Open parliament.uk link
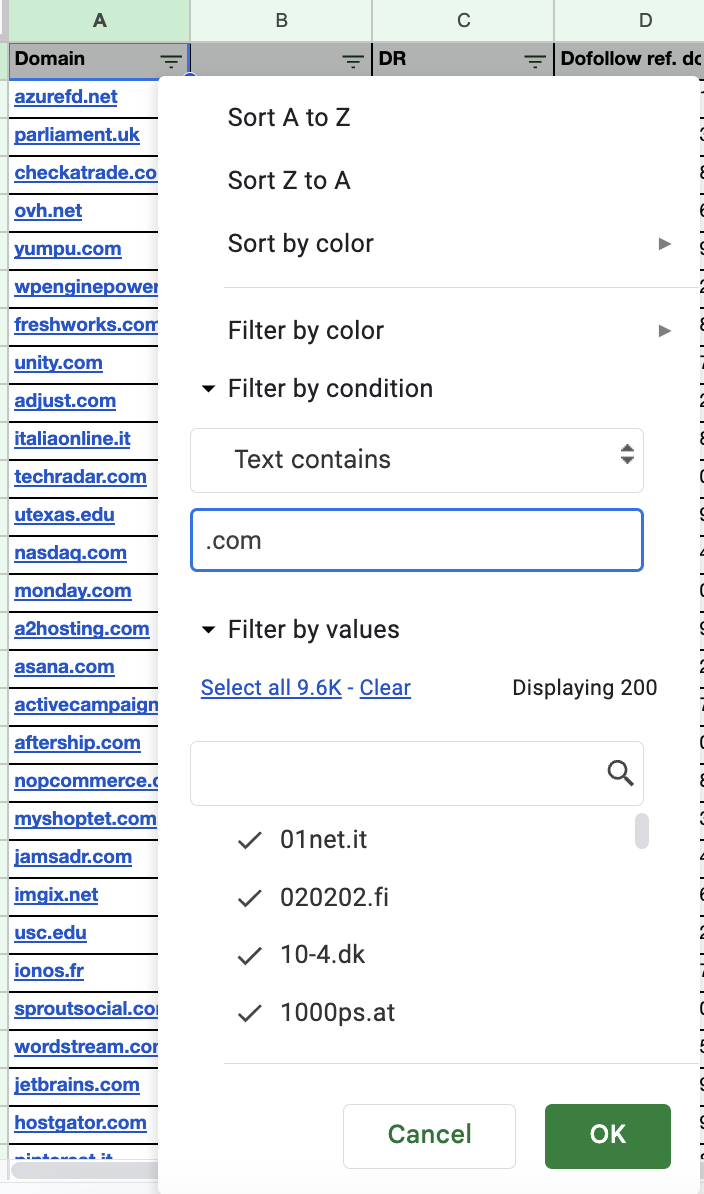Image resolution: width=704 pixels, height=1194 pixels. [x=77, y=135]
